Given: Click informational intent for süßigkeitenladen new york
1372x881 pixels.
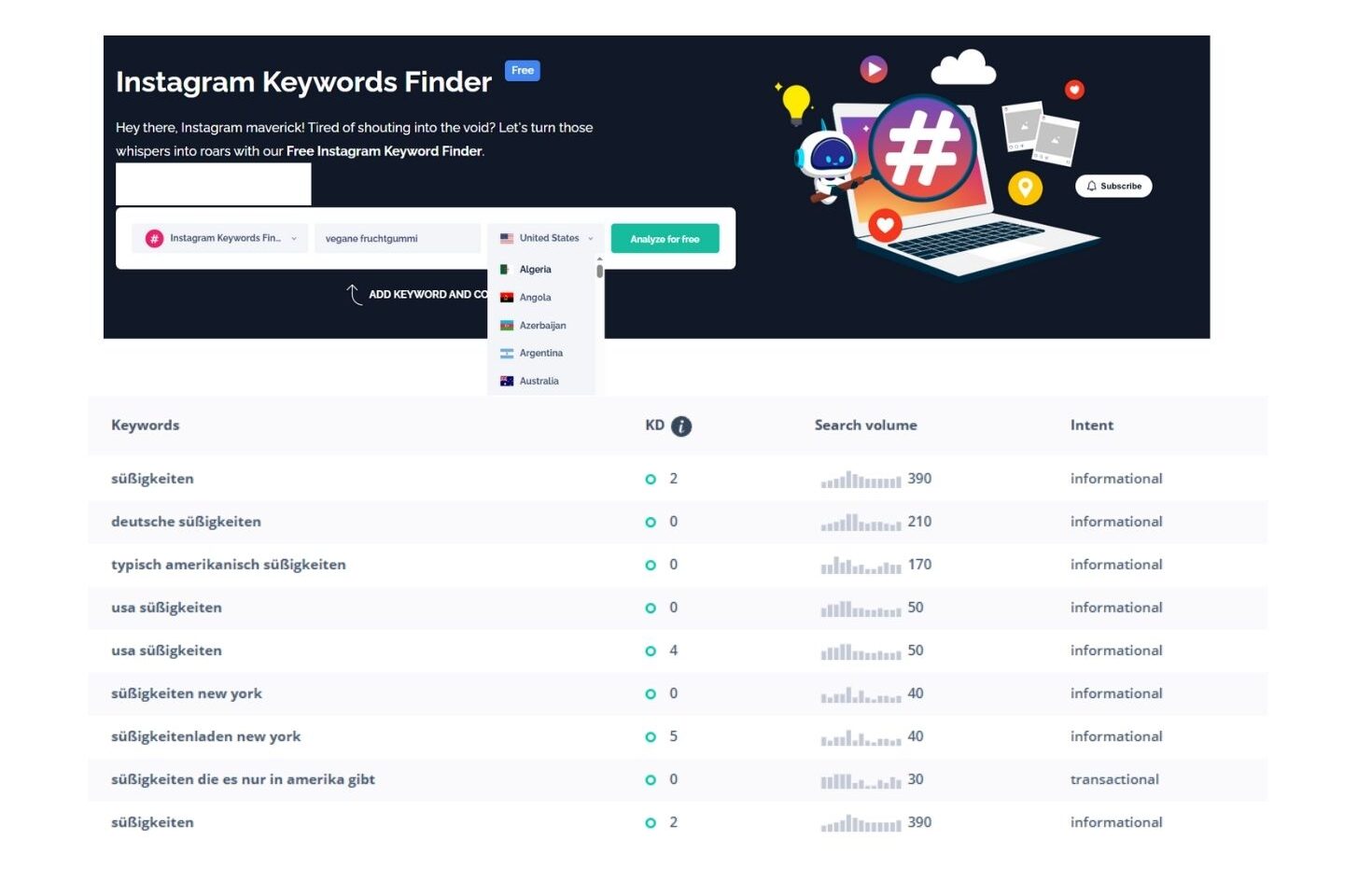Looking at the screenshot, I should click(x=1116, y=737).
